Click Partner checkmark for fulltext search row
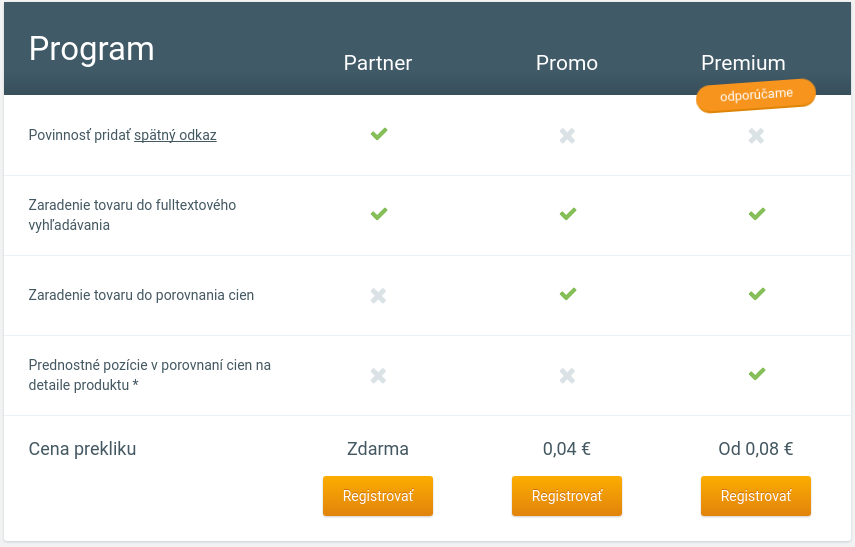This screenshot has height=547, width=855. tap(378, 214)
